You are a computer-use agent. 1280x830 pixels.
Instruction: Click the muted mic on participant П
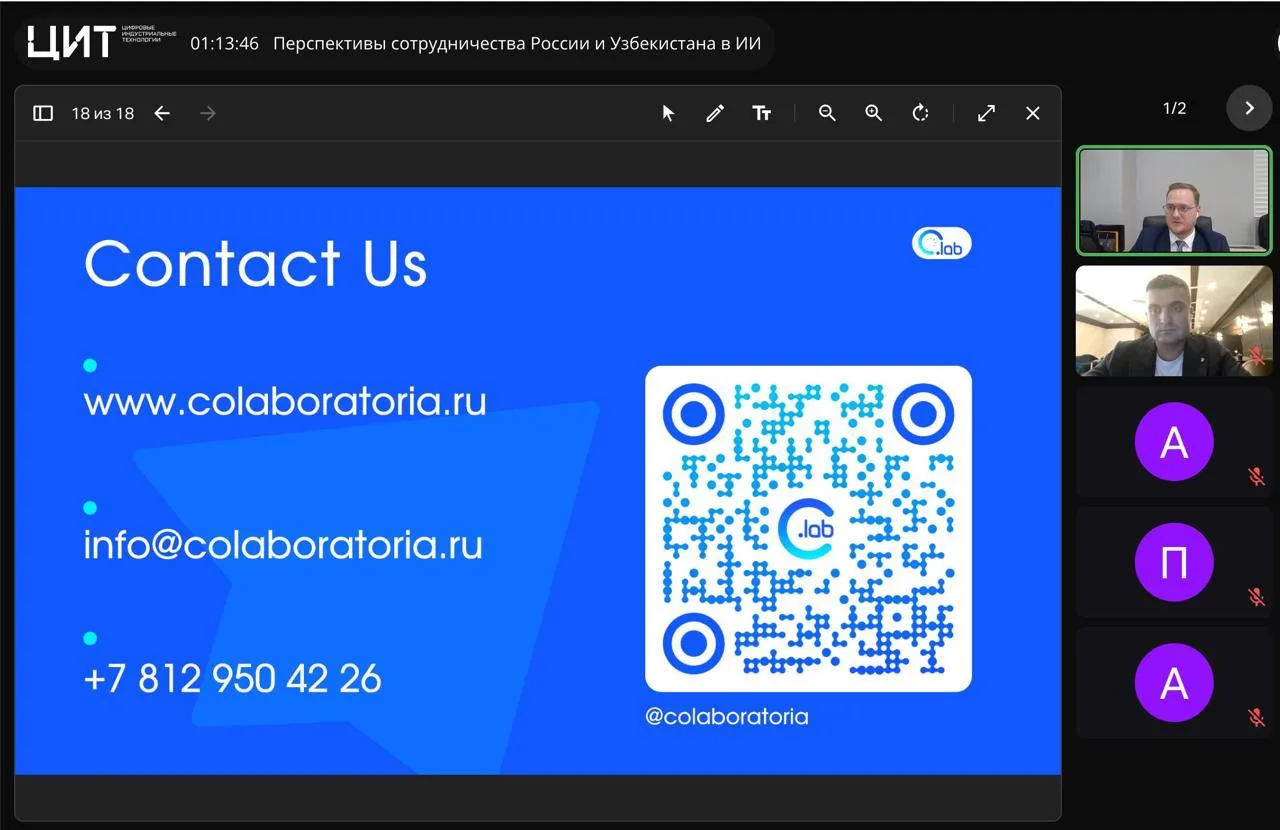(x=1257, y=597)
